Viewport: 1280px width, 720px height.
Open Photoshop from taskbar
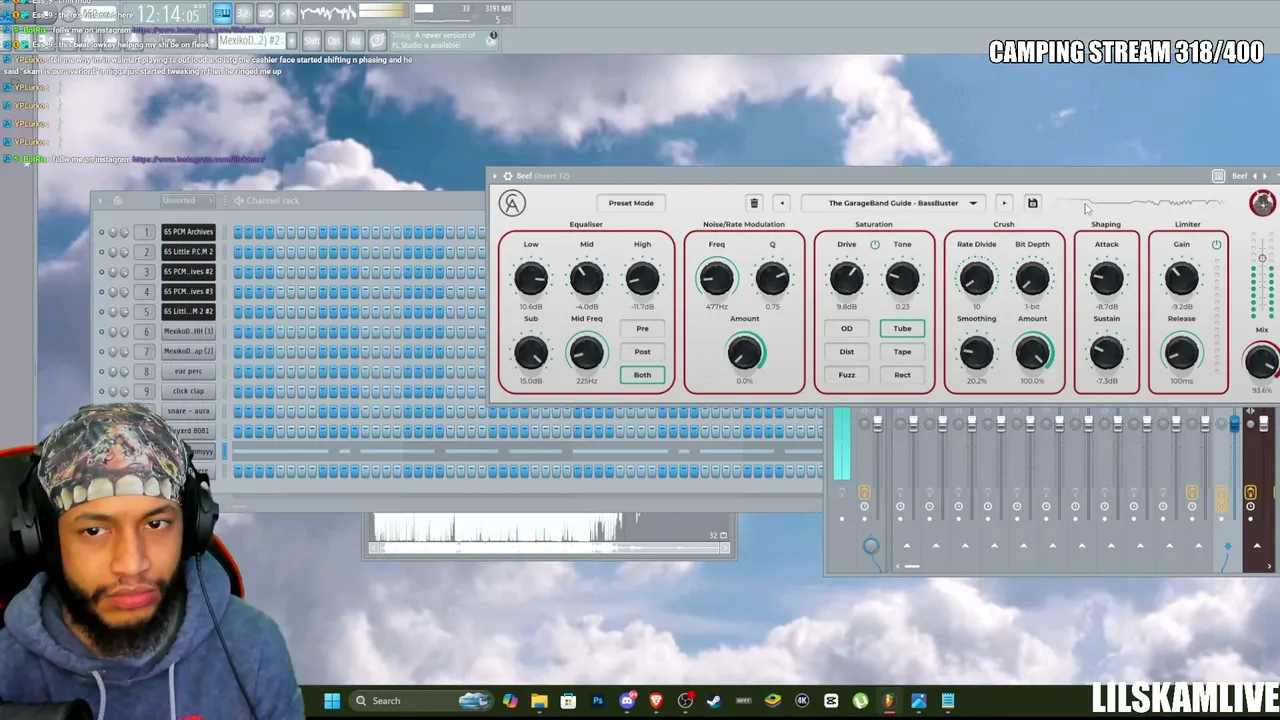point(597,701)
